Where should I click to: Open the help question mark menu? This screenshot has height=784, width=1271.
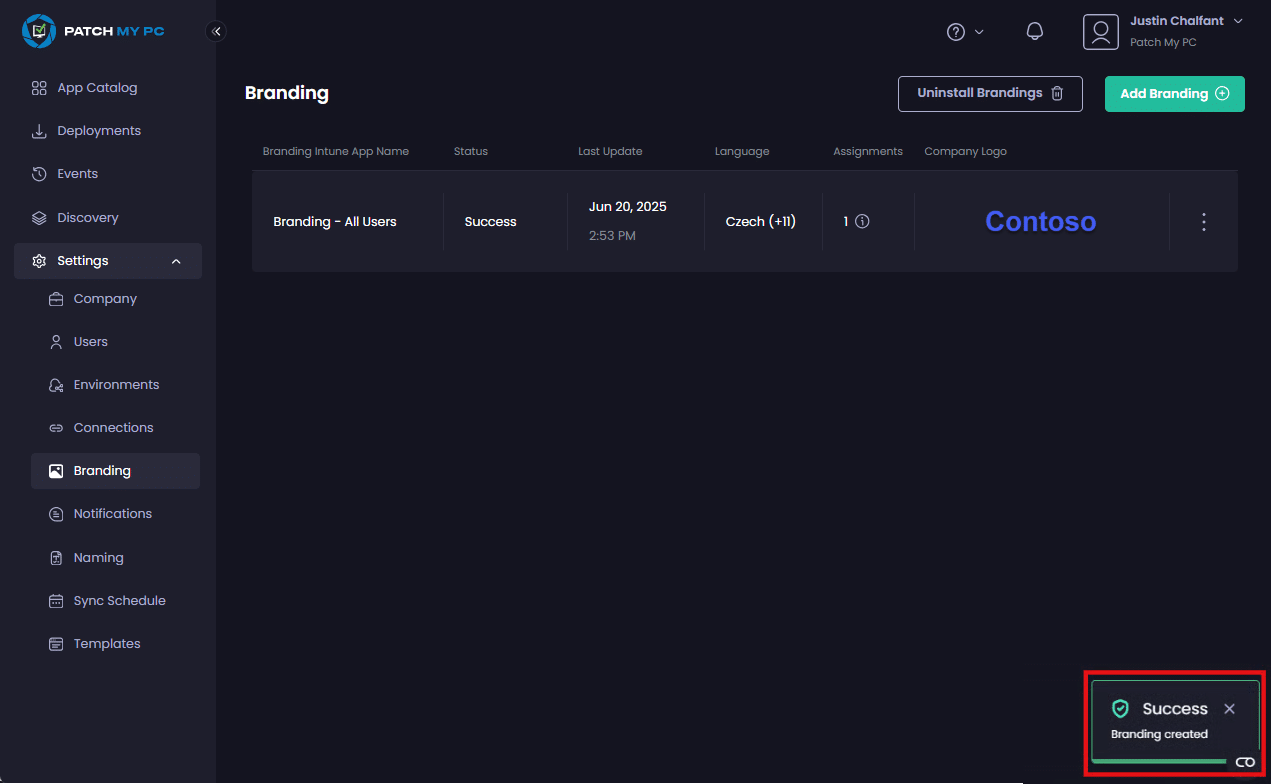tap(964, 32)
